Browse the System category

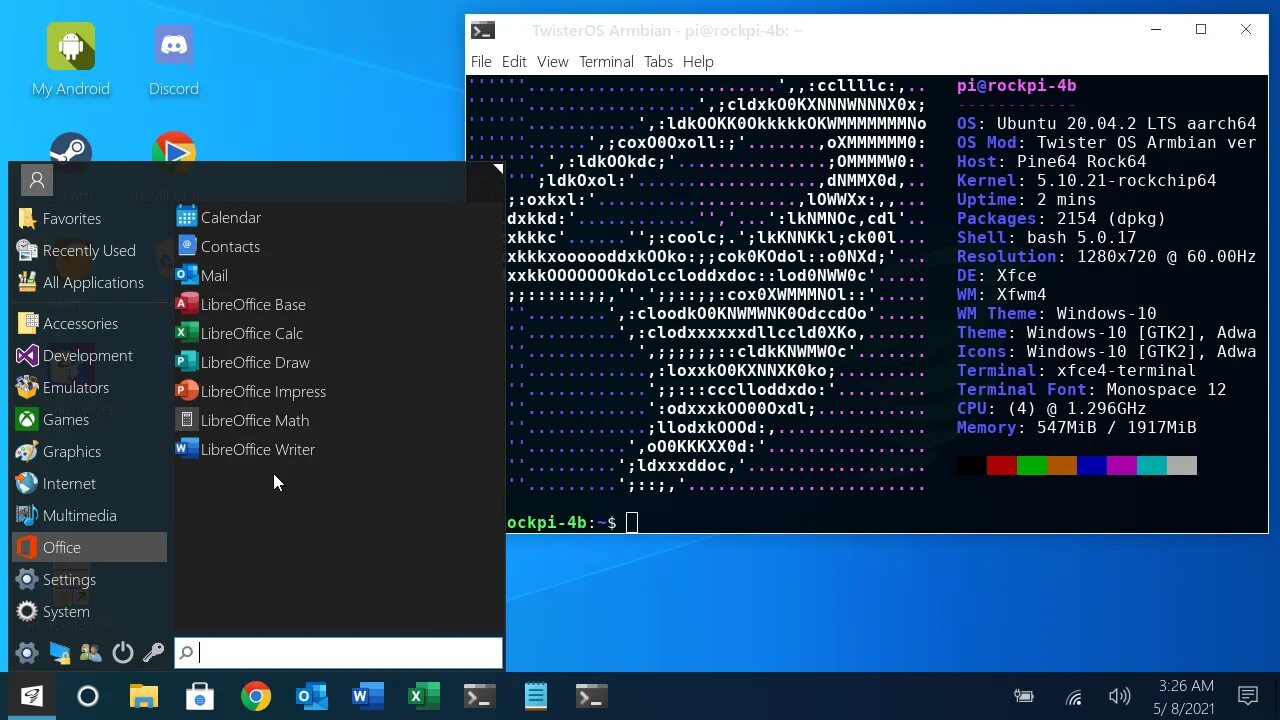click(x=89, y=611)
